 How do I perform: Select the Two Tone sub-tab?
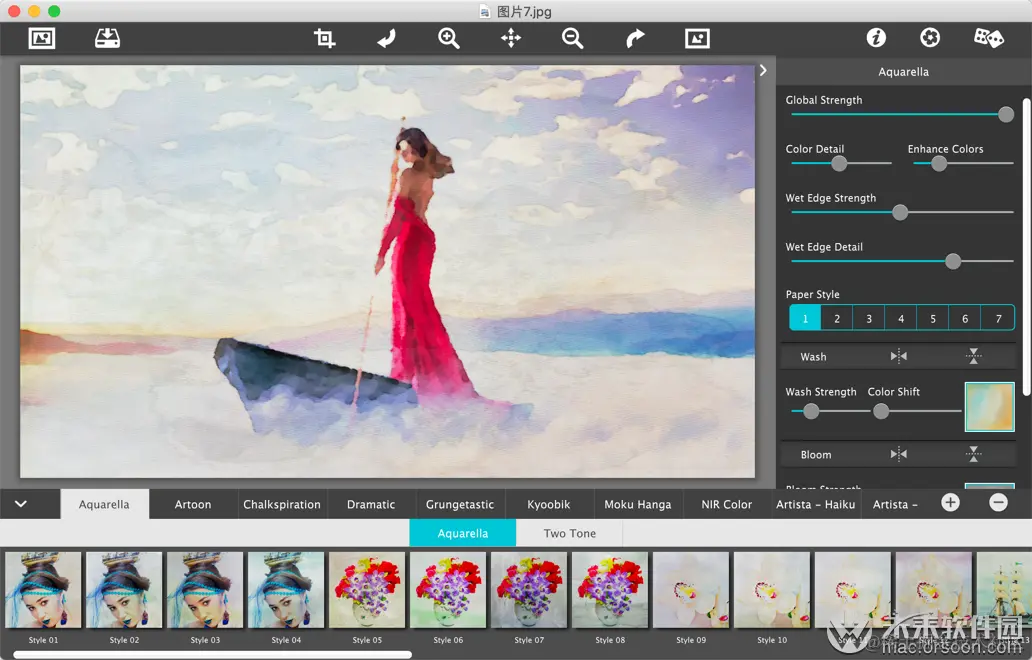click(x=570, y=533)
